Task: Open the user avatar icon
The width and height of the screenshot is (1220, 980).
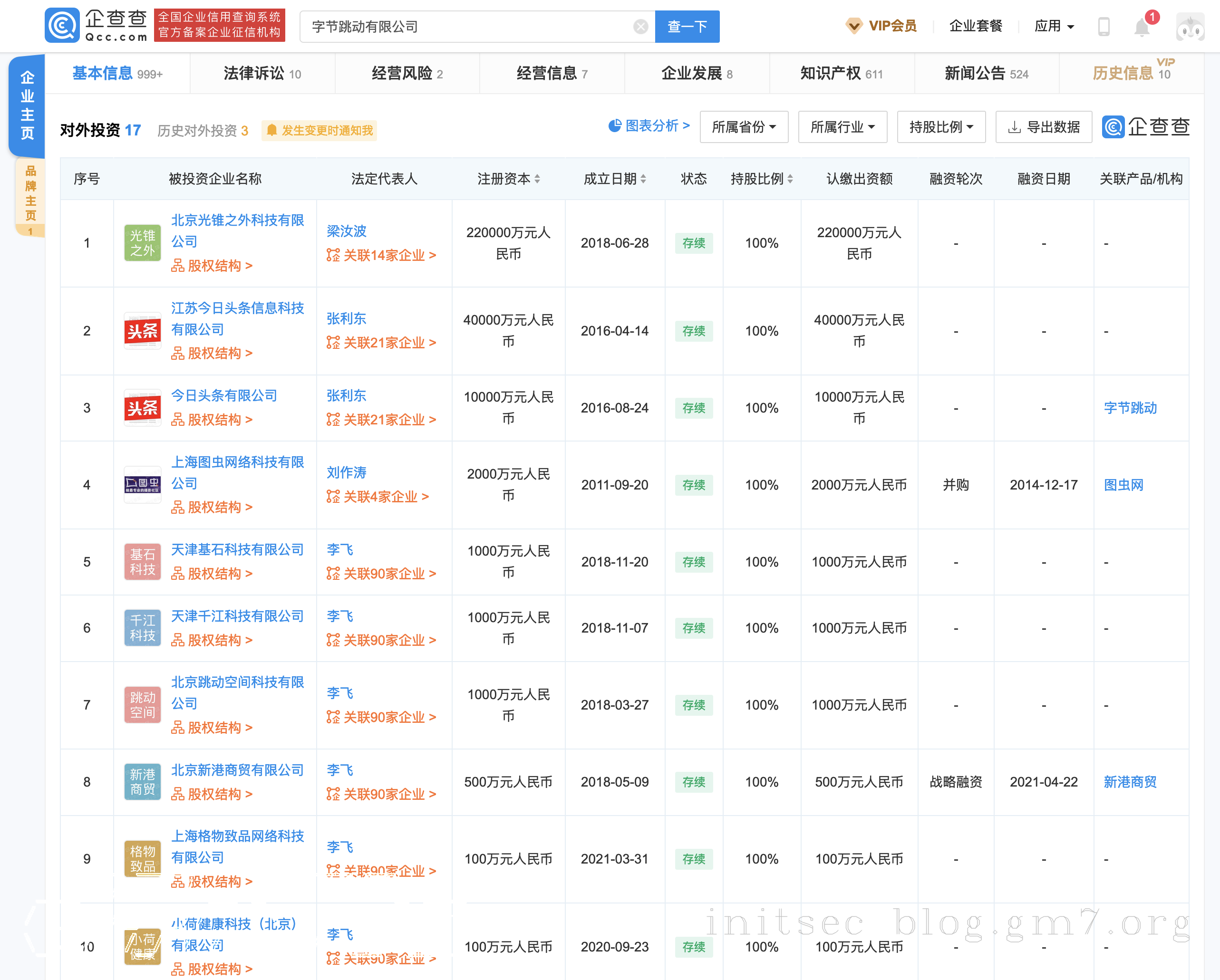Action: [1190, 27]
